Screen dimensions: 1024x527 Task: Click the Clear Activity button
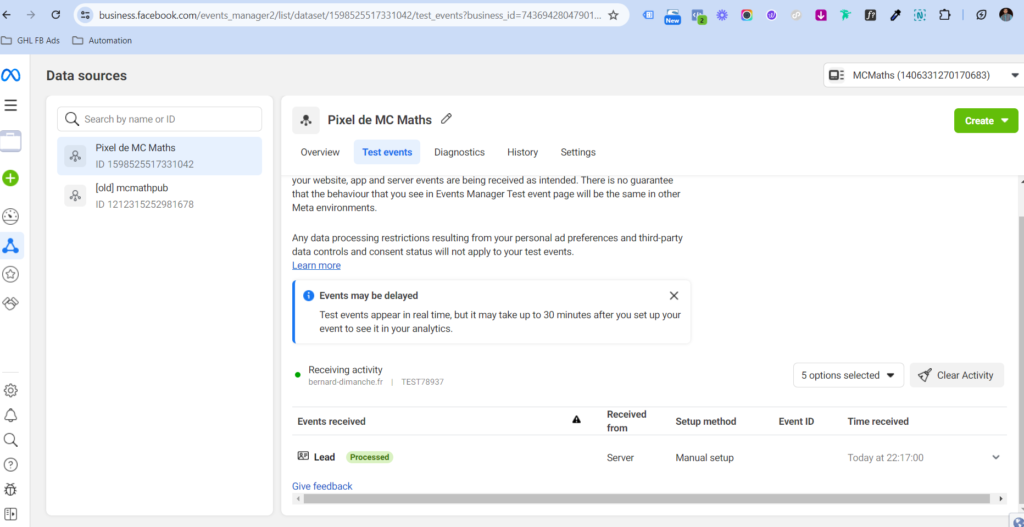pyautogui.click(x=957, y=375)
